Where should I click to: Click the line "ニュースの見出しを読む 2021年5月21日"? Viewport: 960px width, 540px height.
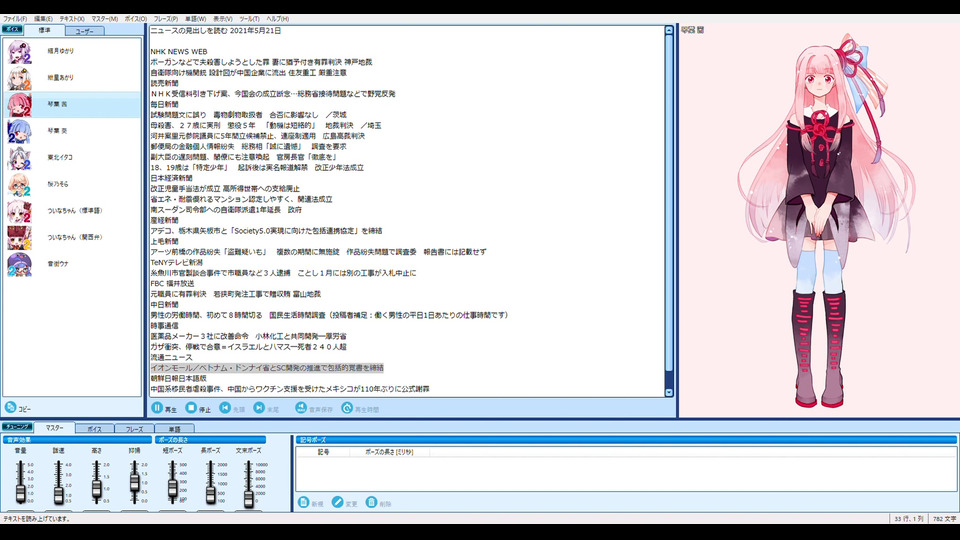216,31
